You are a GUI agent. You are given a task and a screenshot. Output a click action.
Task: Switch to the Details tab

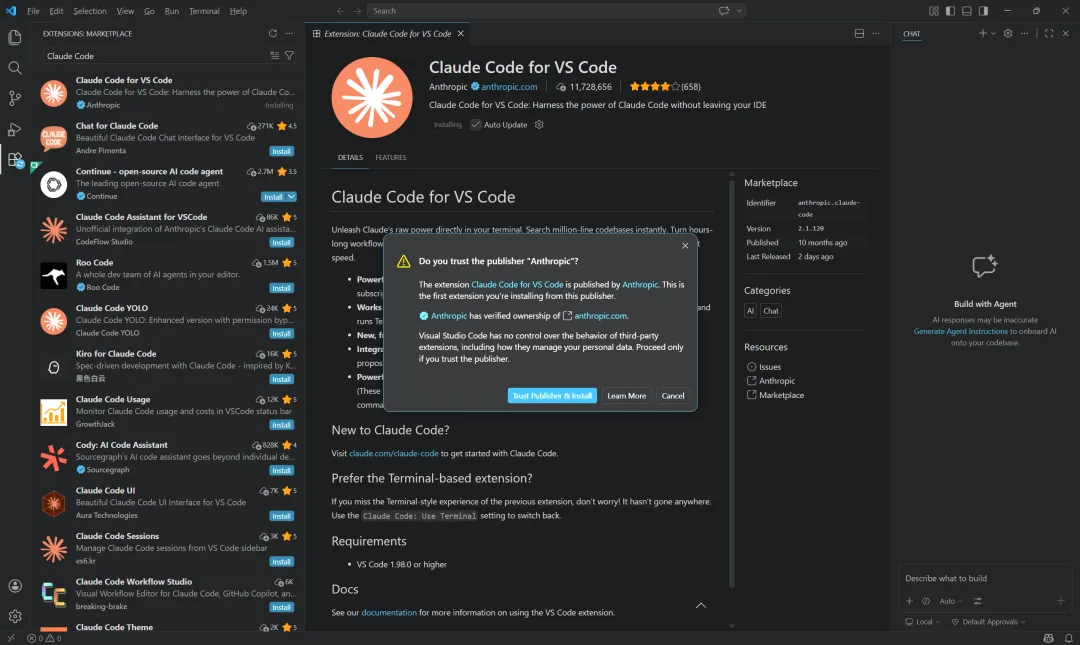pyautogui.click(x=350, y=157)
